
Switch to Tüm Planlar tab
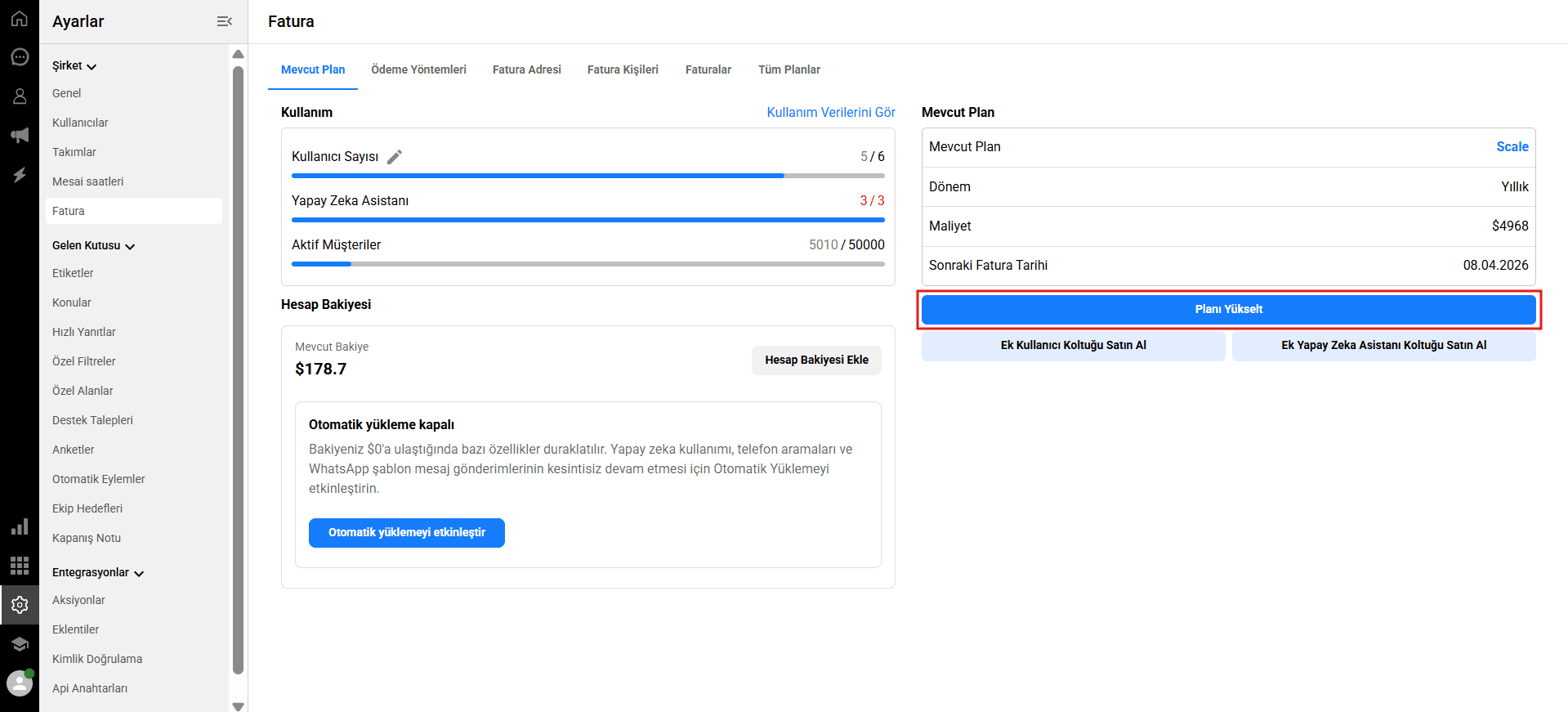(789, 69)
